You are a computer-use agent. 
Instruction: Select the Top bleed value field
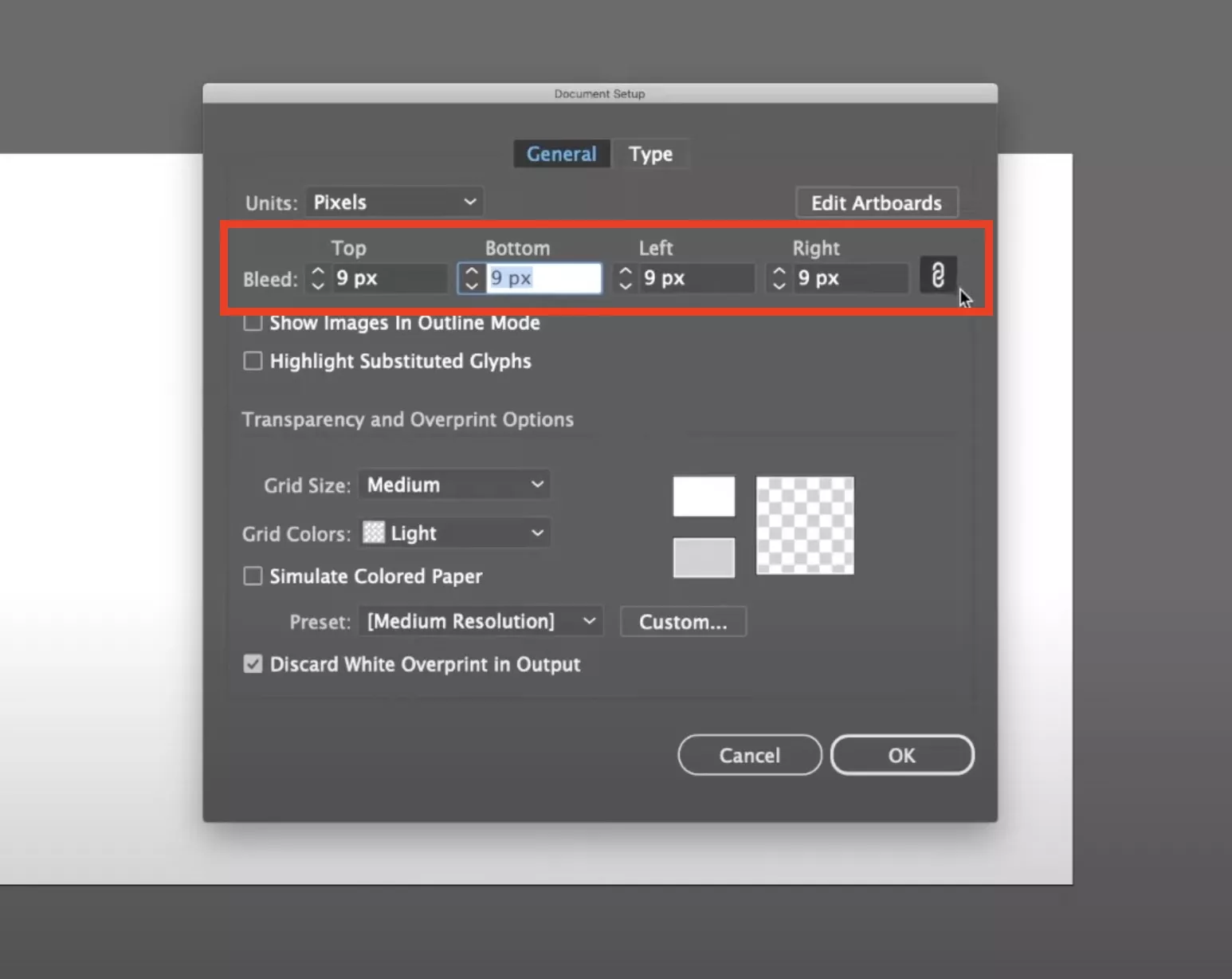click(x=389, y=278)
